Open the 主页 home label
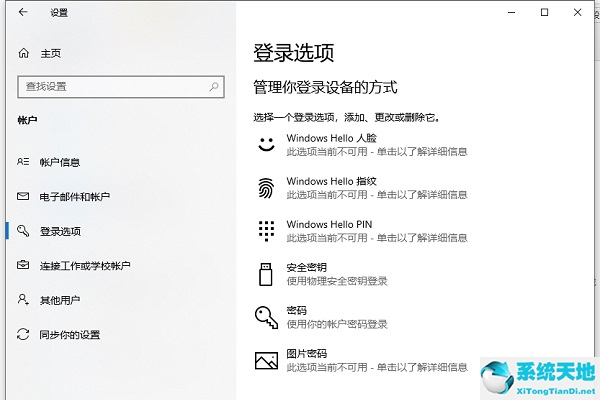This screenshot has width=600, height=400. pyautogui.click(x=51, y=53)
